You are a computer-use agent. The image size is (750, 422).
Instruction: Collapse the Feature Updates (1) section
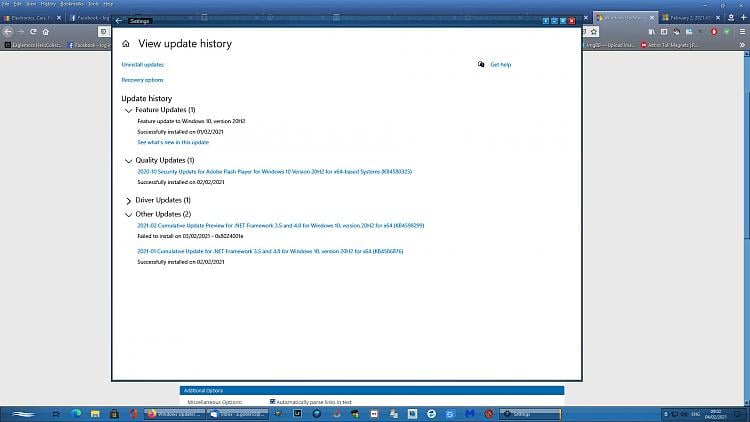coord(128,110)
